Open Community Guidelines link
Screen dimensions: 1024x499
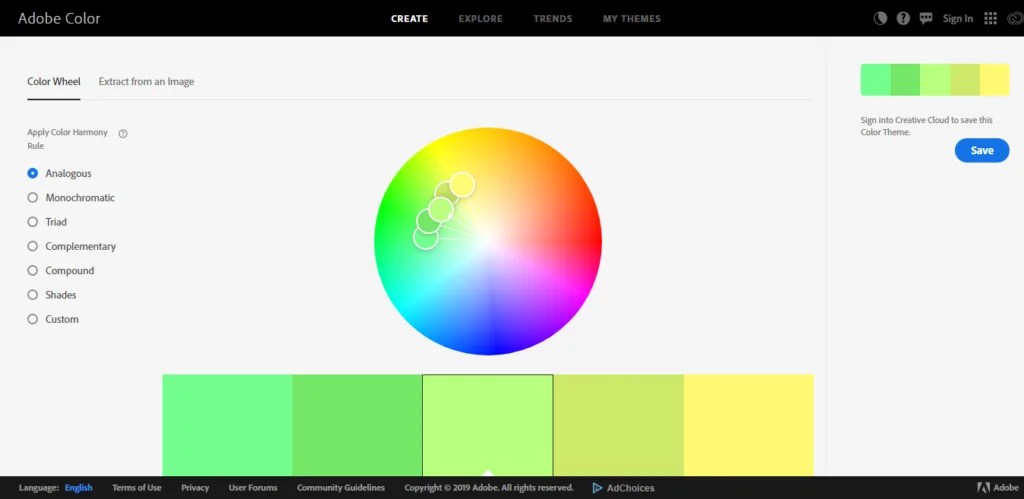click(x=341, y=487)
